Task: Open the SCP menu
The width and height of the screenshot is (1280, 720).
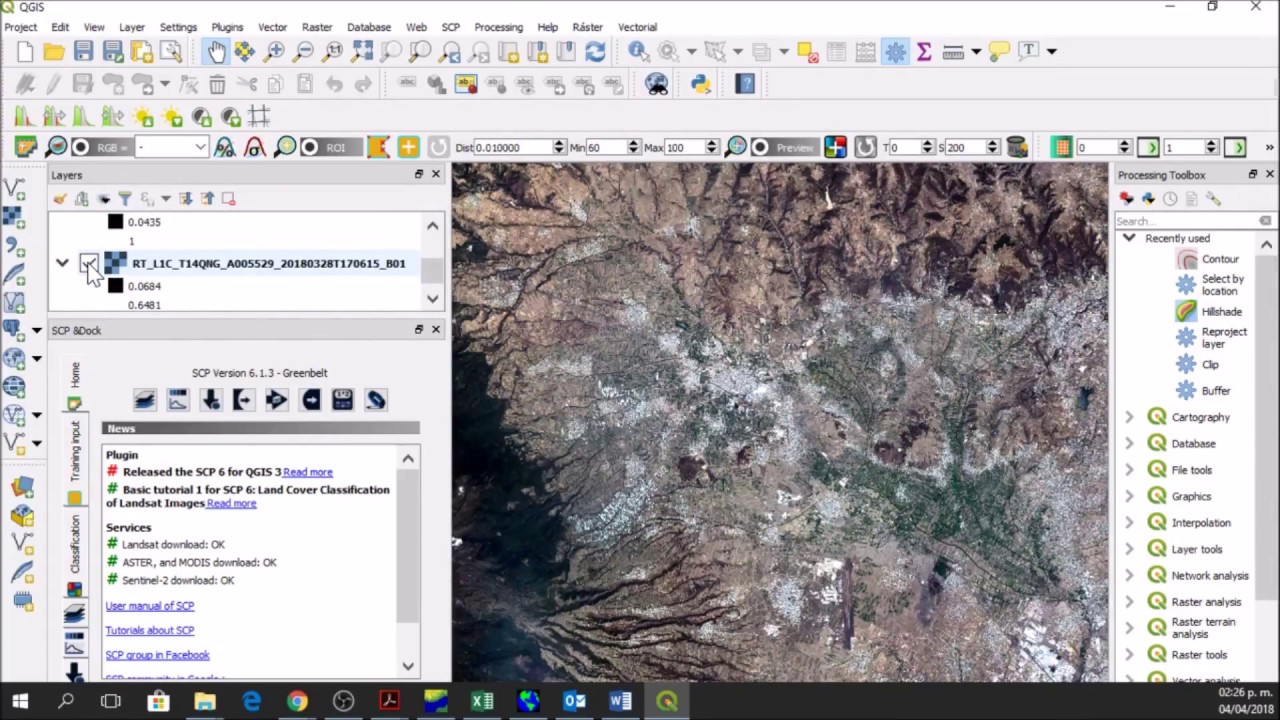Action: click(451, 27)
